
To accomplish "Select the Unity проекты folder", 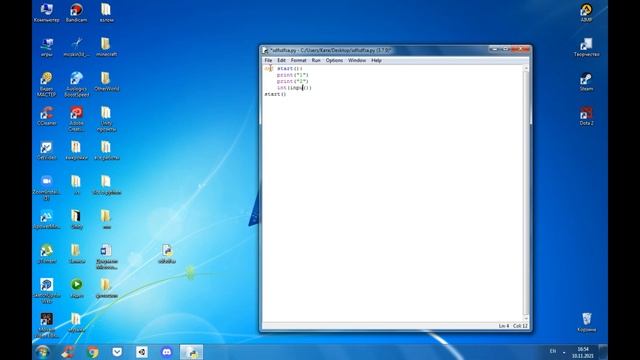I will (106, 119).
